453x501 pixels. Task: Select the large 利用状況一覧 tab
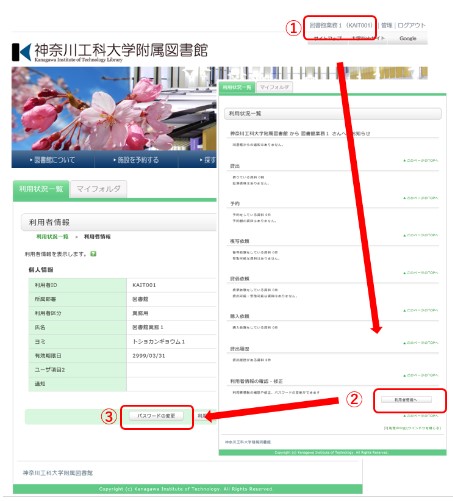point(41,189)
